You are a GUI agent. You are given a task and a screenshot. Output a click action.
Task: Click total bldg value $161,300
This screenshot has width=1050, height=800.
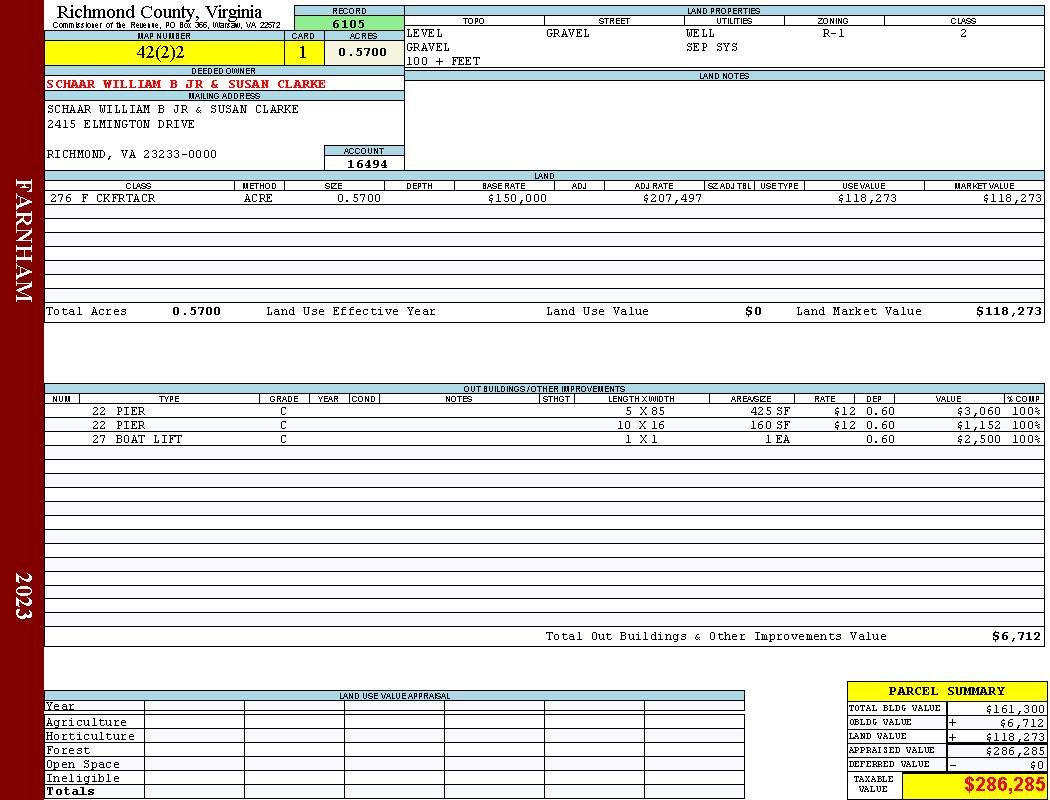click(x=1015, y=709)
